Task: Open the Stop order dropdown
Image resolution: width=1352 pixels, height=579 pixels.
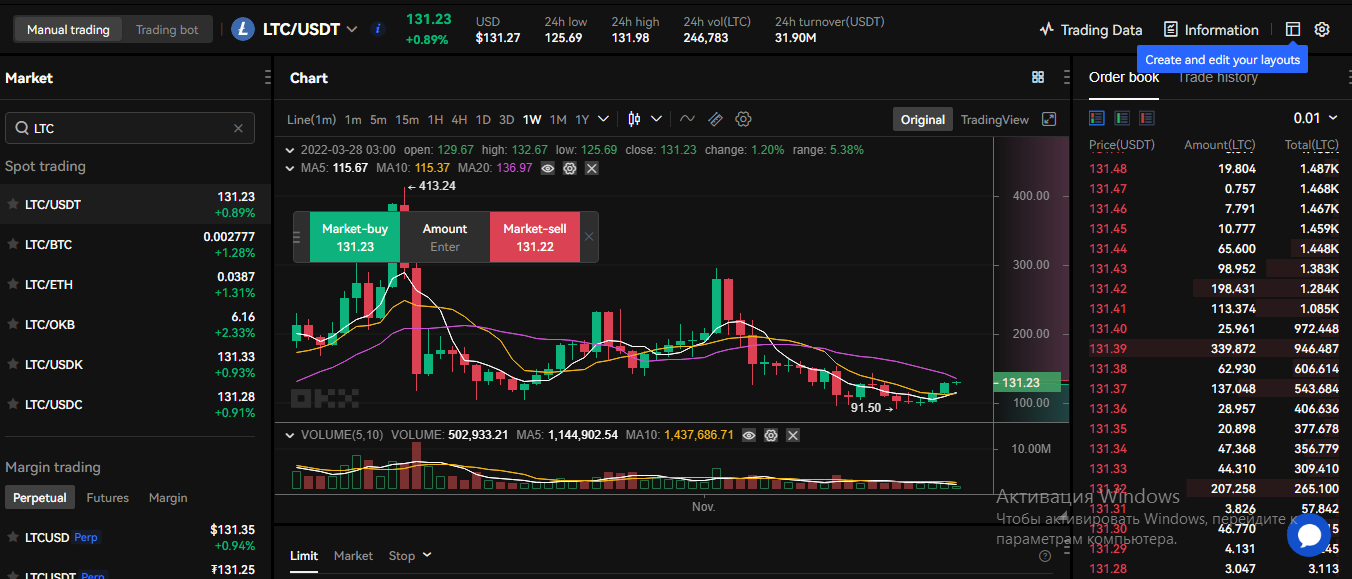Action: 410,556
